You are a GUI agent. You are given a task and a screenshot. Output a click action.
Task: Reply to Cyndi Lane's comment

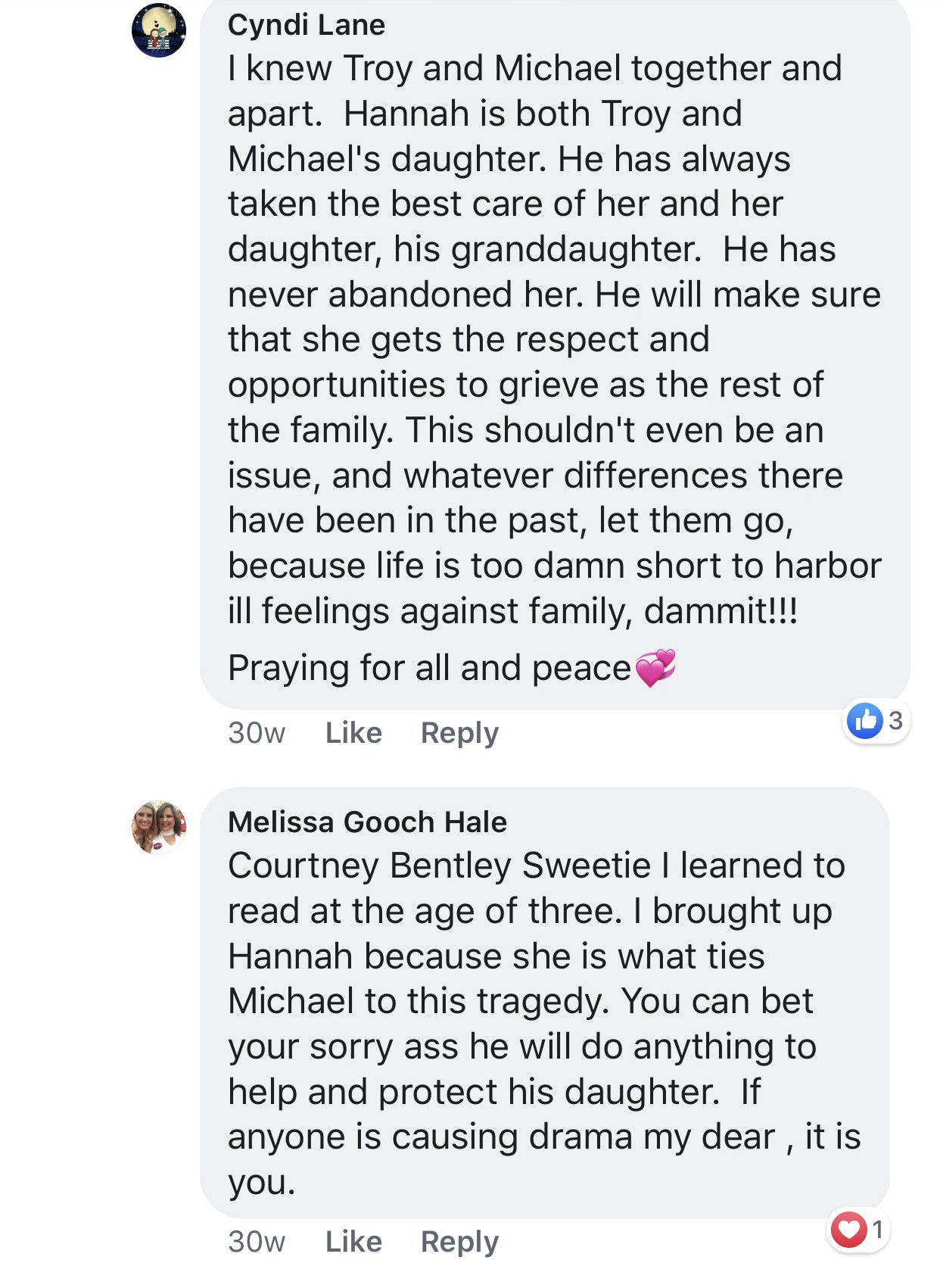pos(459,733)
